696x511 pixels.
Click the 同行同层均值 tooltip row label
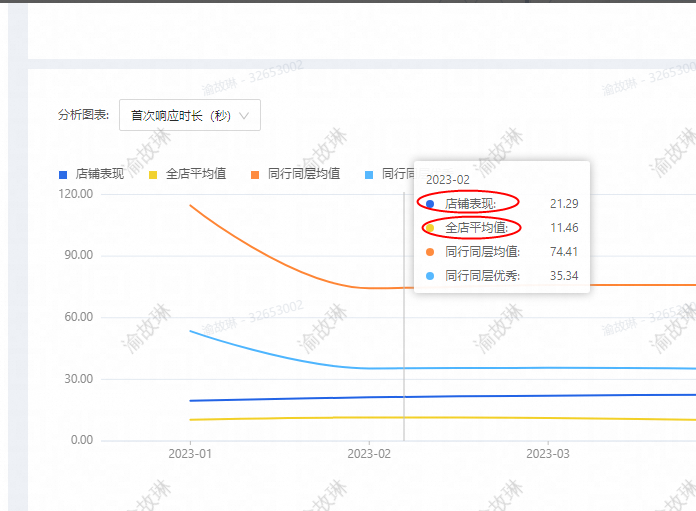[x=482, y=252]
